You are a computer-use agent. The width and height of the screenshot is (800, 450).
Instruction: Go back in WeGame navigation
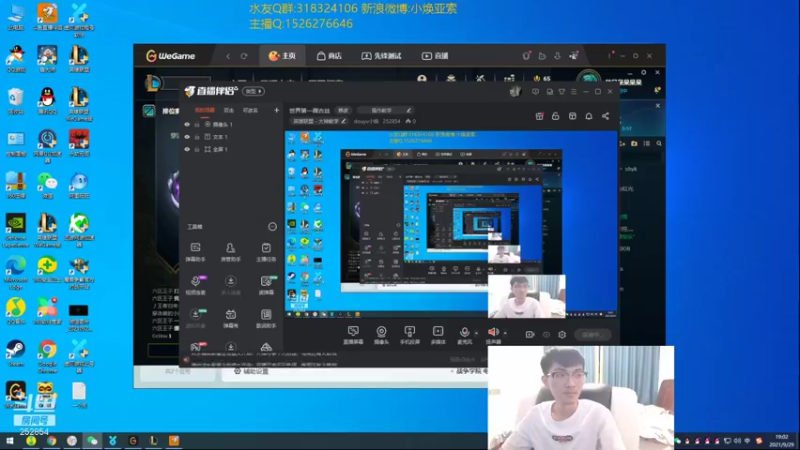click(x=228, y=56)
